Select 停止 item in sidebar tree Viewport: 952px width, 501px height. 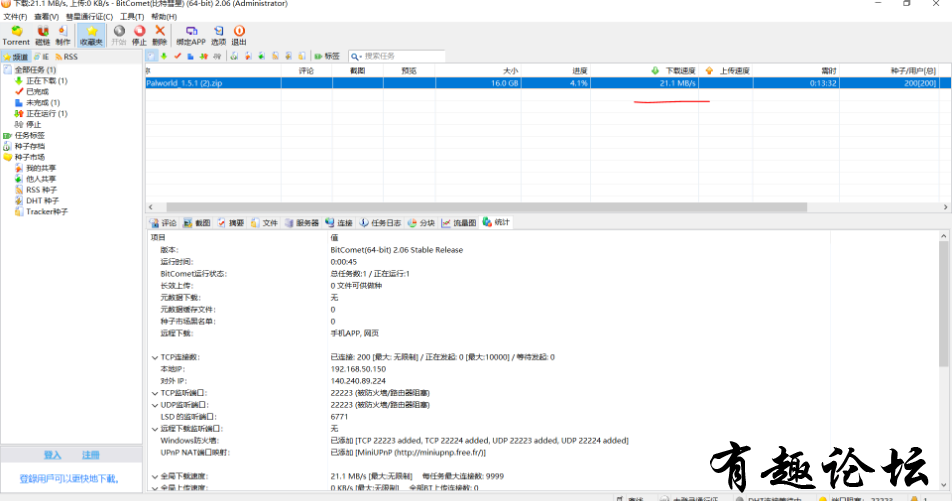point(33,124)
